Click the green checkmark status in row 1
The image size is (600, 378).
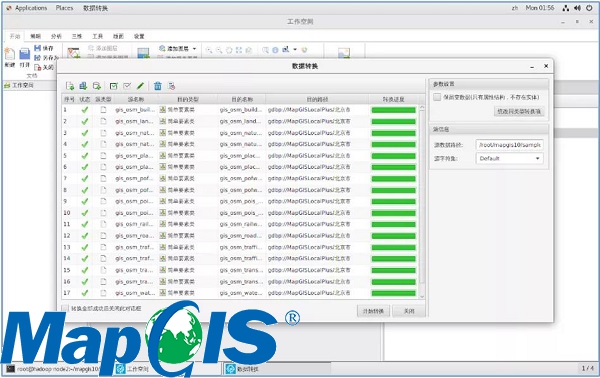coord(85,110)
